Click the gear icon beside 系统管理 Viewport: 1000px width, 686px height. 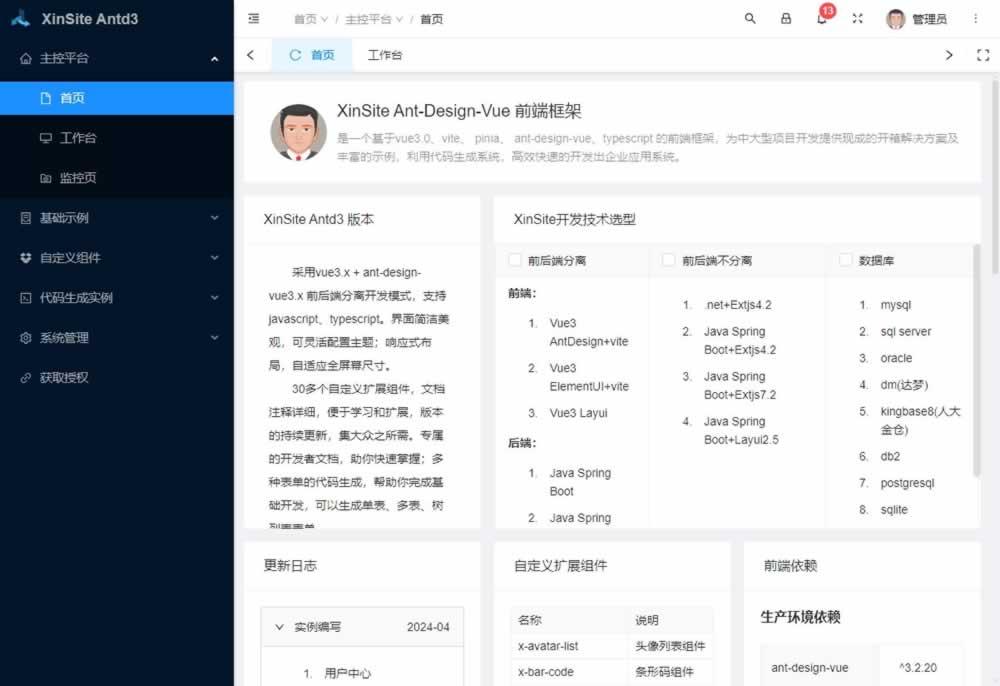(x=26, y=338)
